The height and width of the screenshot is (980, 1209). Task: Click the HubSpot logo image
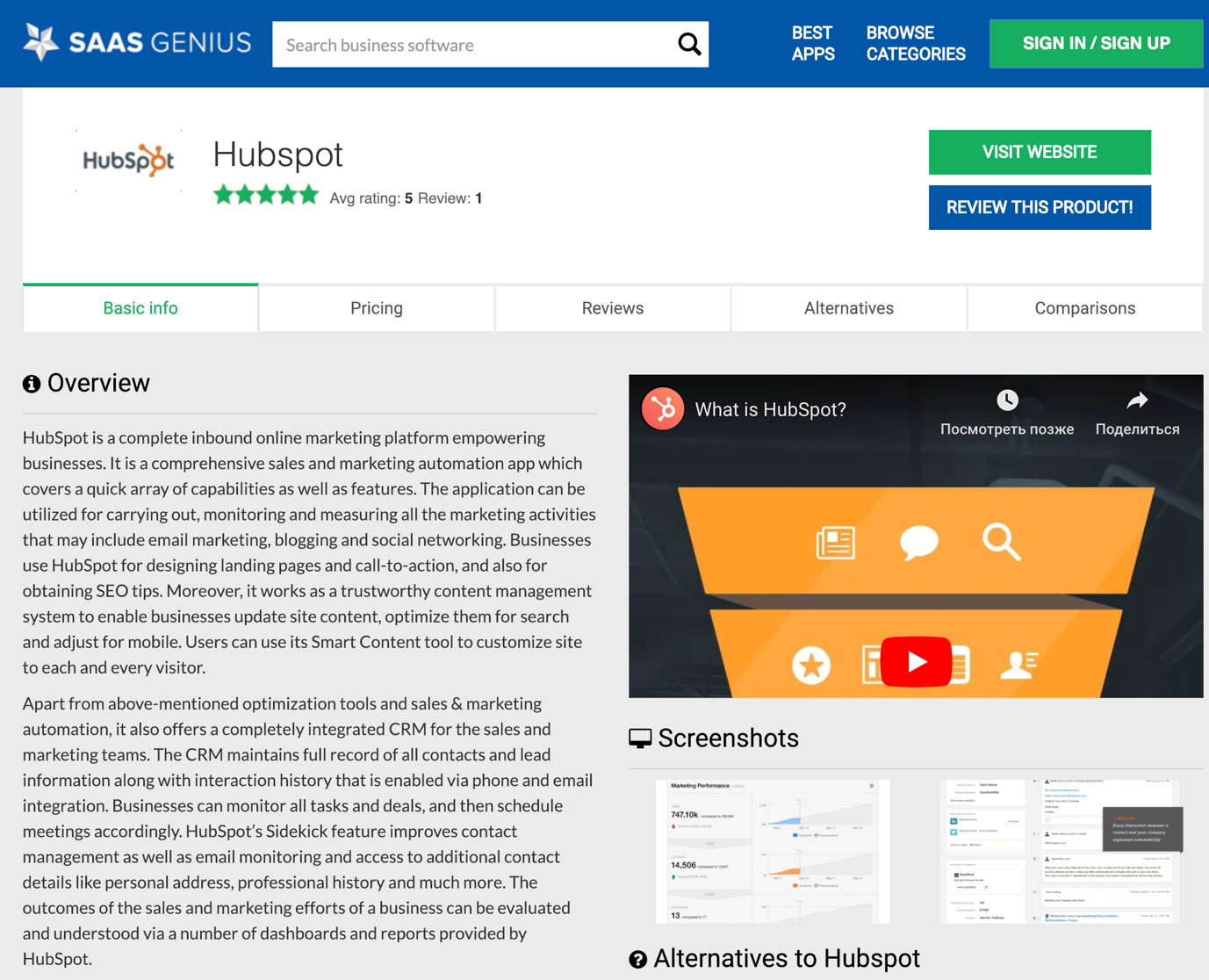(x=128, y=161)
